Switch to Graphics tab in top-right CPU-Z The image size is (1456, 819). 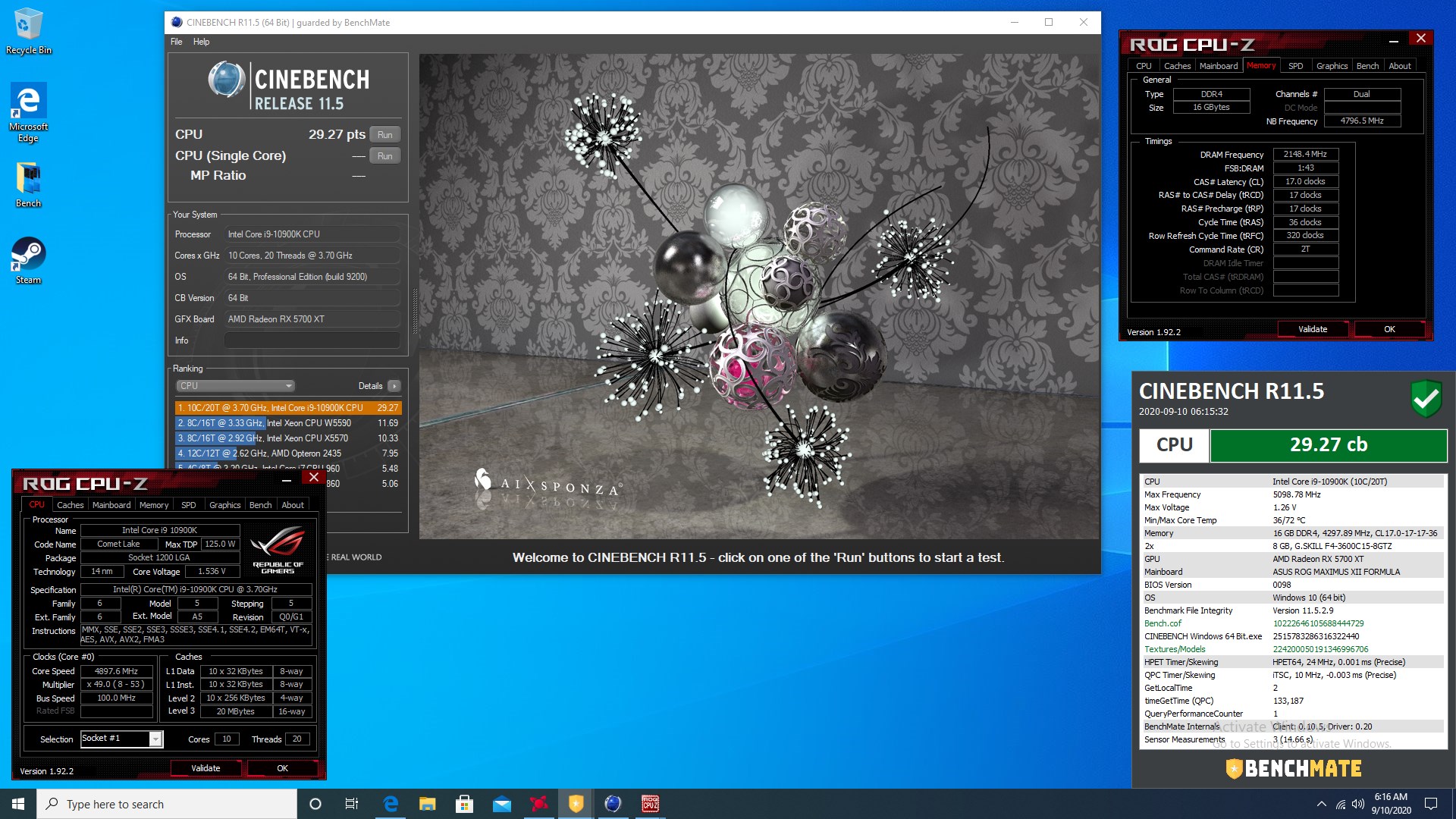[x=1332, y=66]
